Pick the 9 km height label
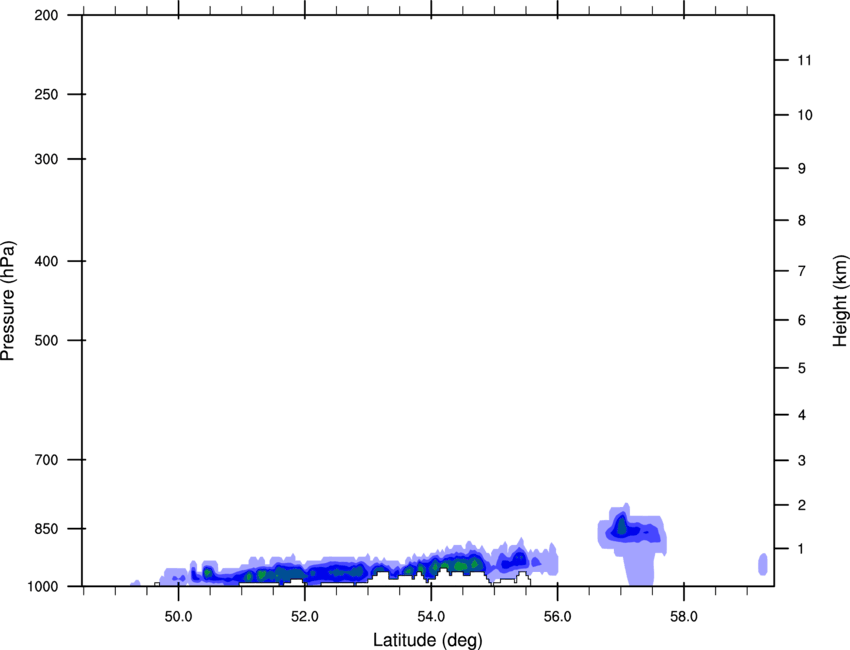 pyautogui.click(x=802, y=169)
